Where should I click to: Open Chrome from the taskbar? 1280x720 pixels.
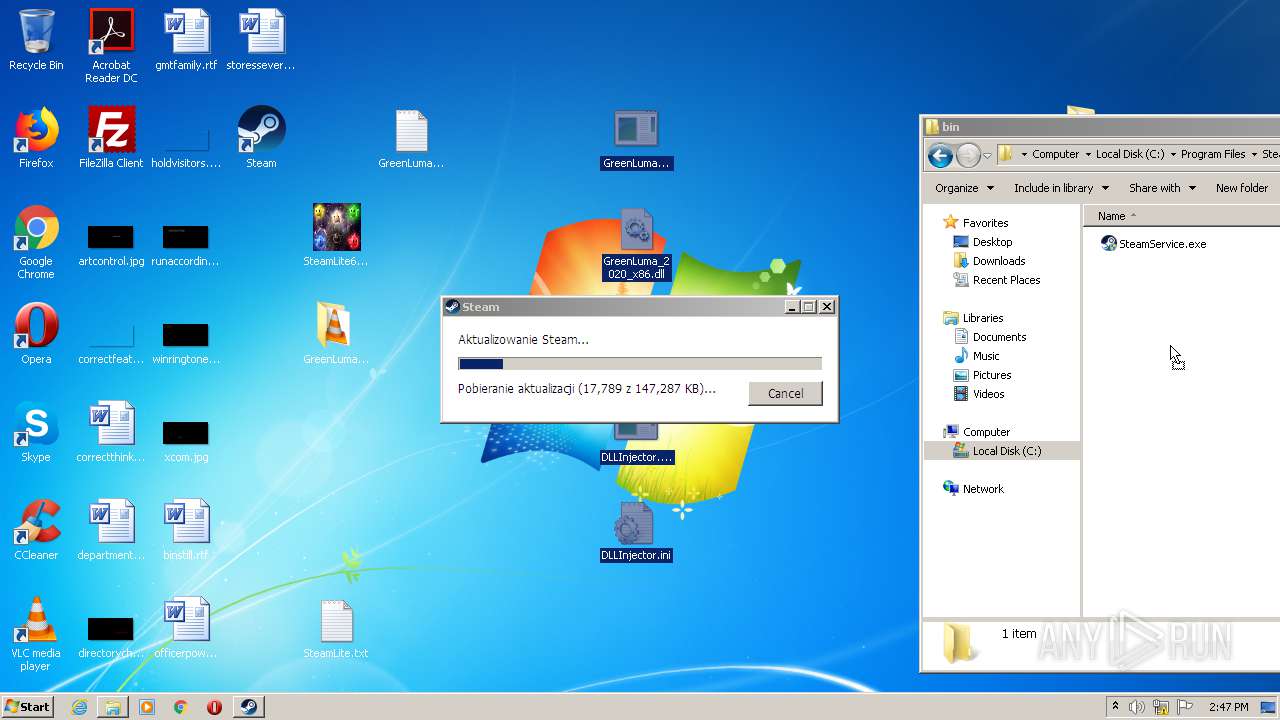(180, 707)
